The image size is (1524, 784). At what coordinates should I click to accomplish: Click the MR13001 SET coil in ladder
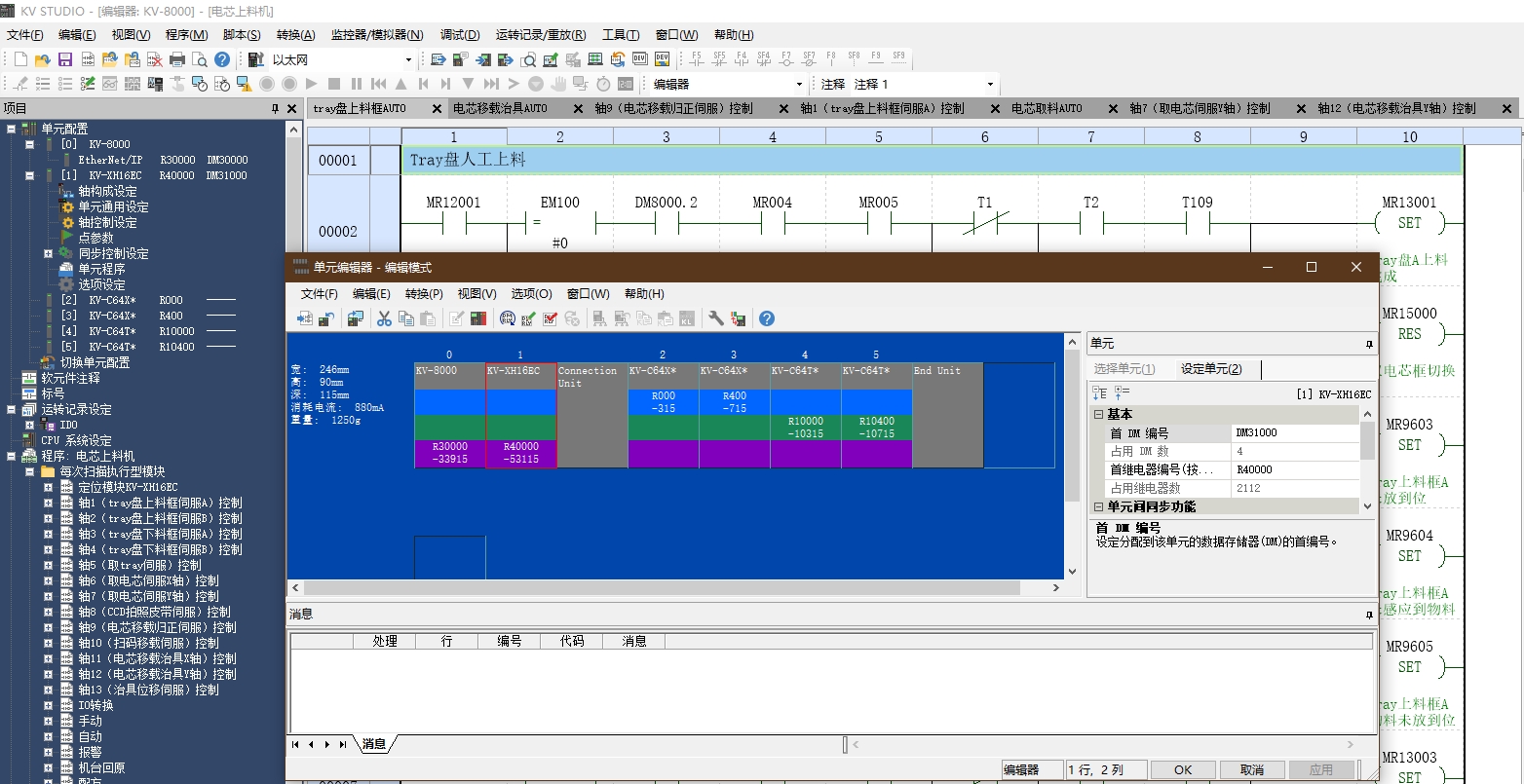(x=1409, y=222)
